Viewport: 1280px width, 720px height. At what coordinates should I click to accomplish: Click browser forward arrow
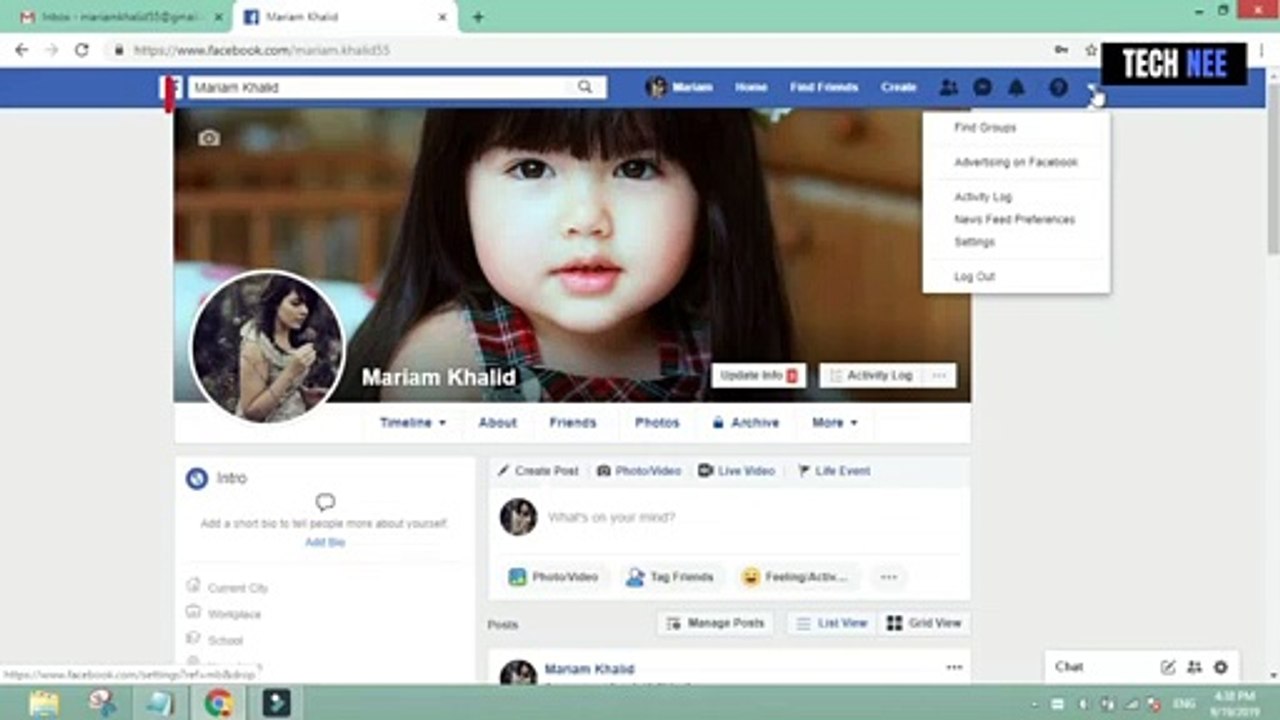pyautogui.click(x=52, y=49)
